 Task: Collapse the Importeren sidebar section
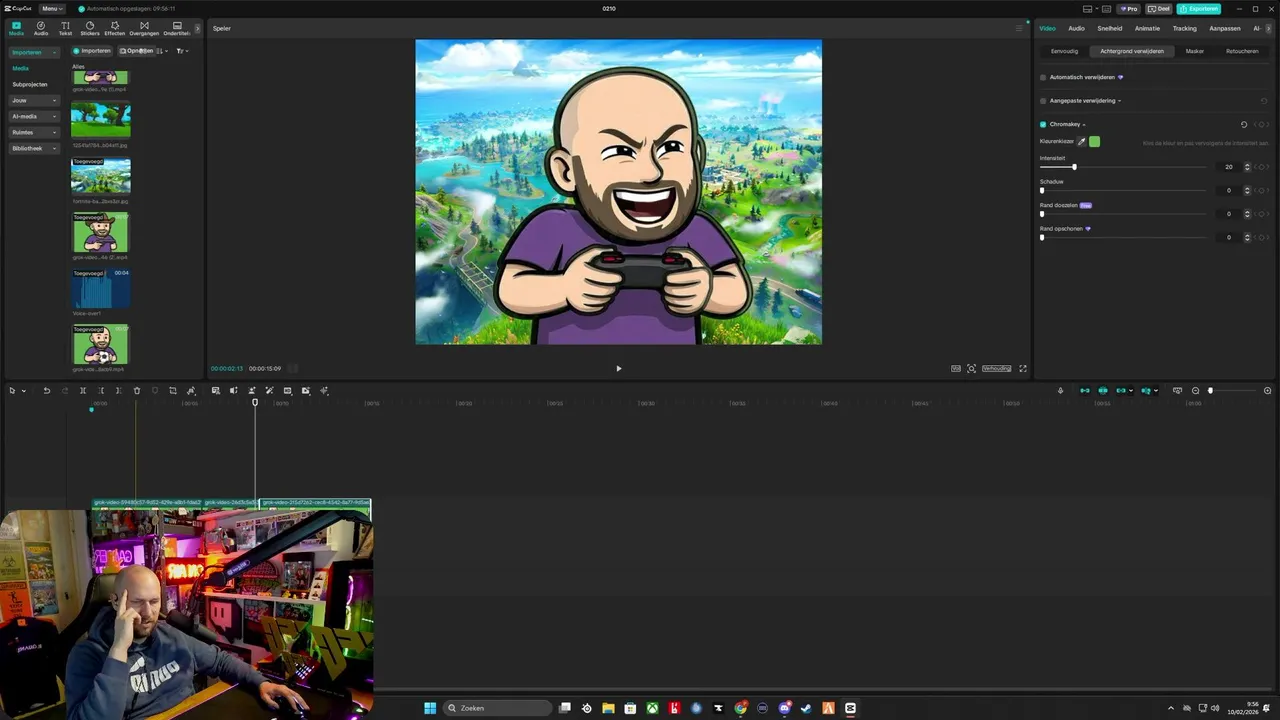(33, 52)
